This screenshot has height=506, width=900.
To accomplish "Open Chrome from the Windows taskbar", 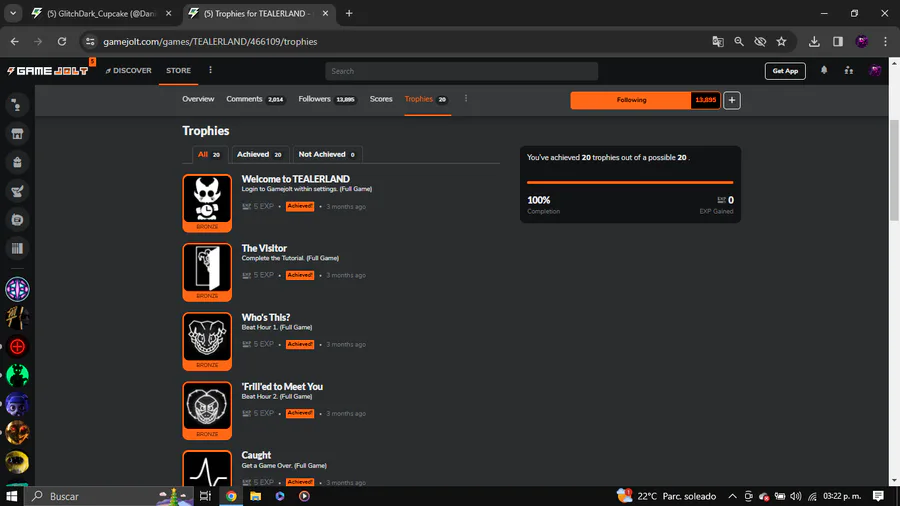I will coord(231,496).
